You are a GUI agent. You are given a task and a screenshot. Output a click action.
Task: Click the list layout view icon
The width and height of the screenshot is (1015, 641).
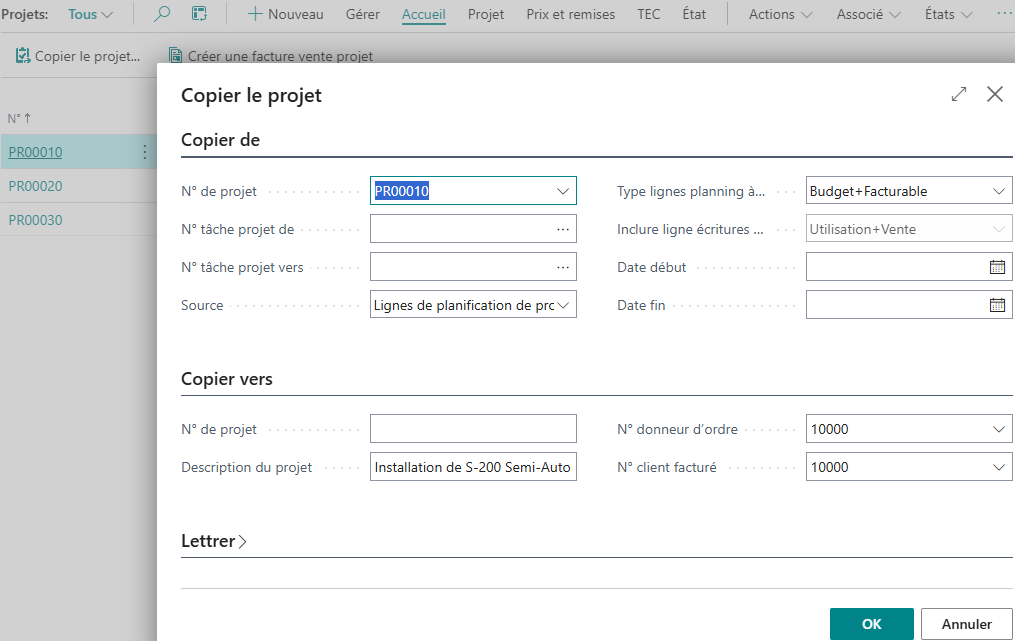(199, 14)
